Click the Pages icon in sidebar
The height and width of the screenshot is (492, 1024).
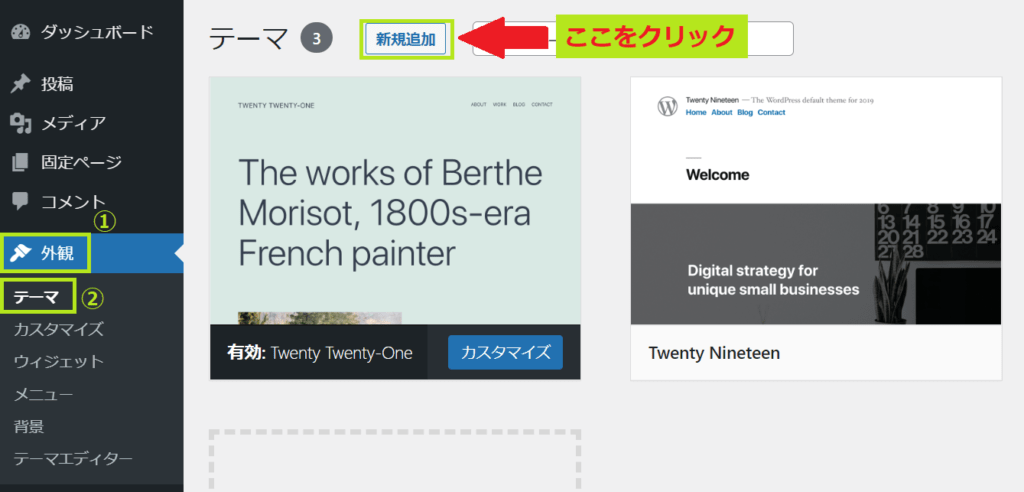[21, 162]
